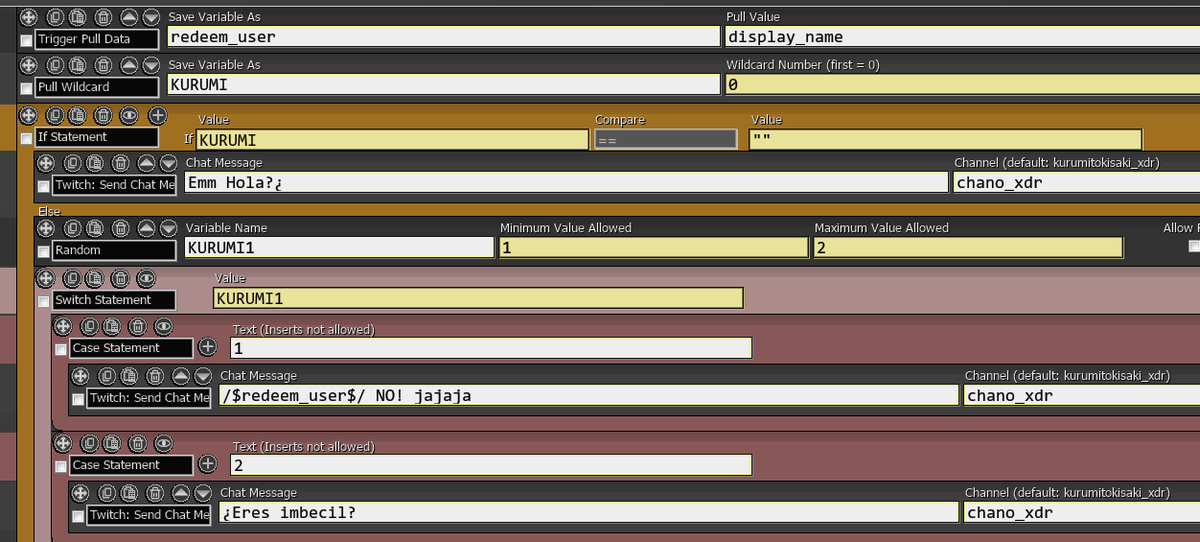Move Pull Wildcard command down
The width and height of the screenshot is (1200, 542).
pos(151,65)
